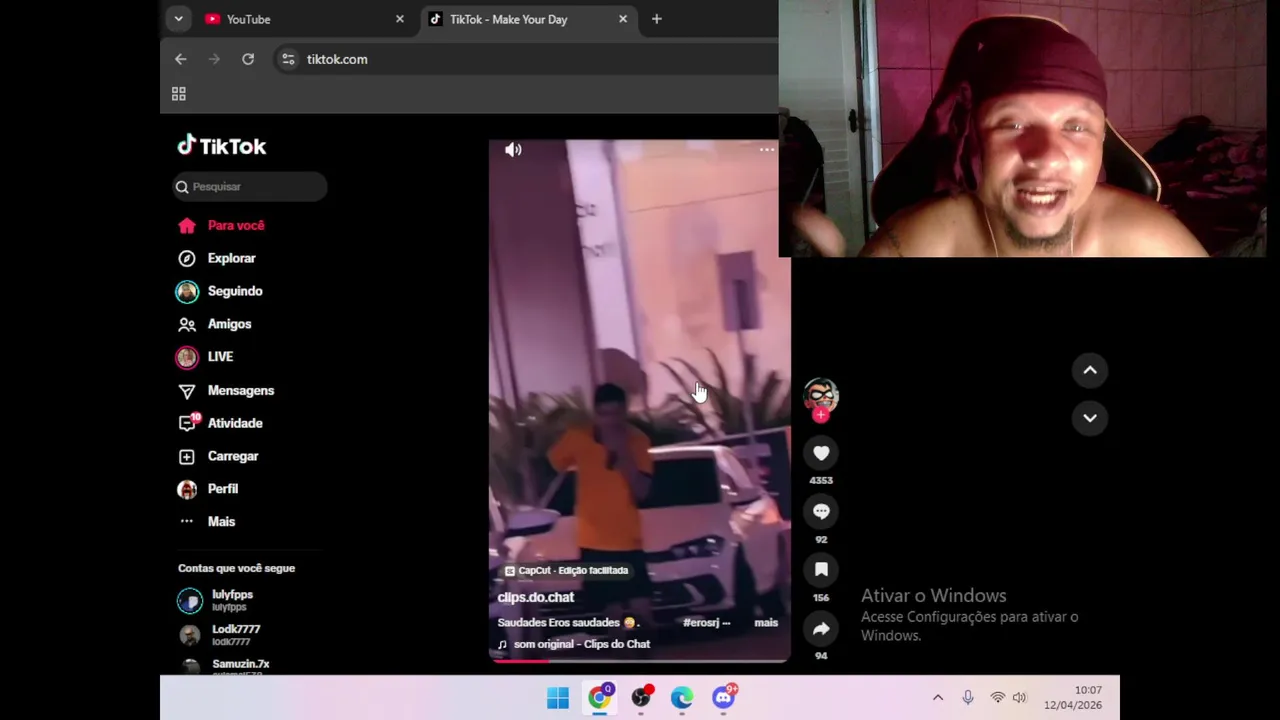1280x720 pixels.
Task: Follow creator via red plus badge
Action: [x=821, y=415]
